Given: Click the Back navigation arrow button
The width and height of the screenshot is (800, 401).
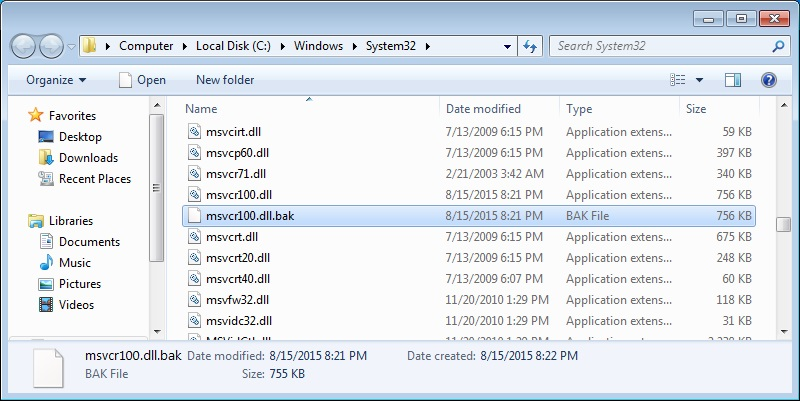Looking at the screenshot, I should click(24, 46).
